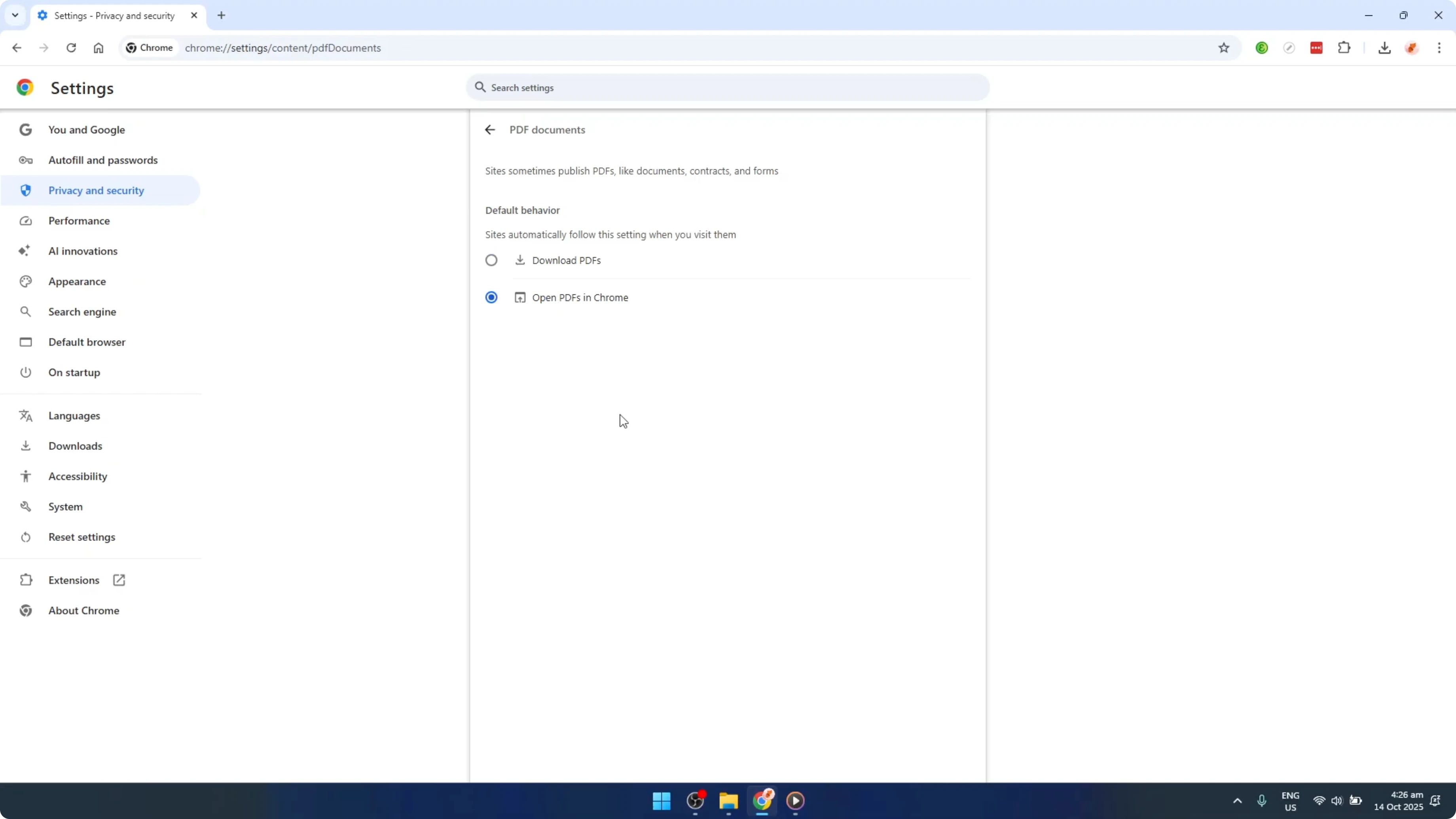Click the Chrome logo beside Settings

pos(25,87)
